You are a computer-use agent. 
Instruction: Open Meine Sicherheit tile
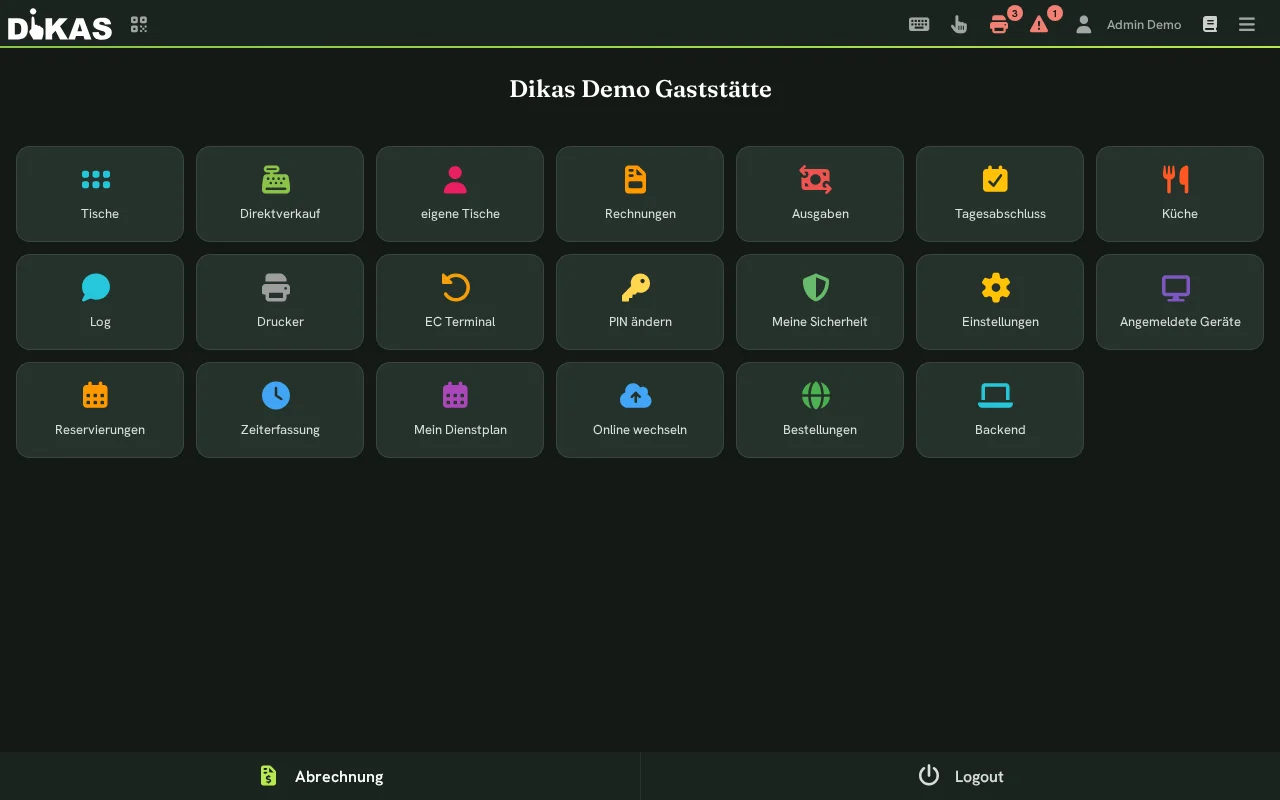click(x=820, y=302)
